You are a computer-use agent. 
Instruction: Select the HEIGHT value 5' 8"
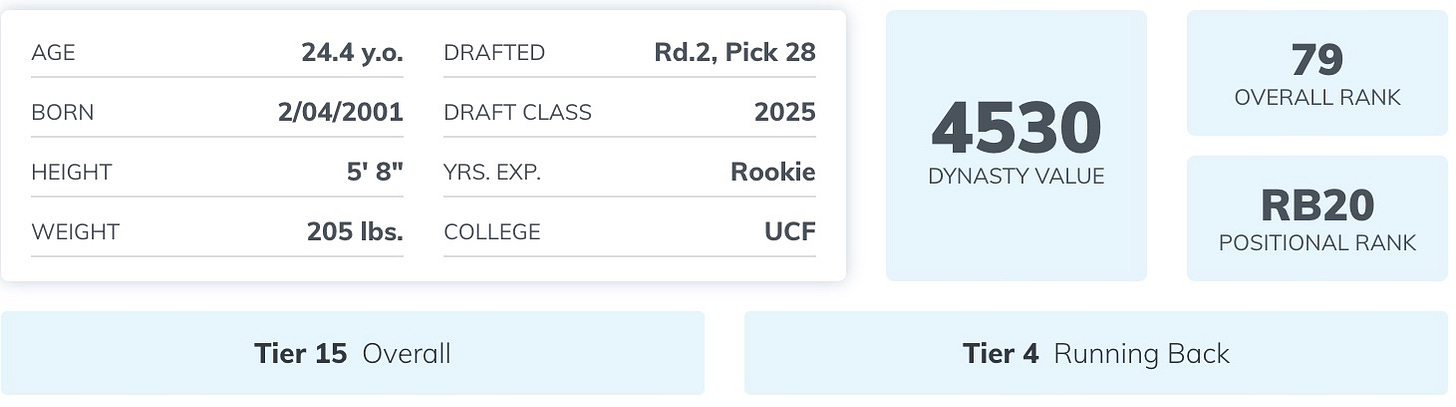click(x=375, y=172)
